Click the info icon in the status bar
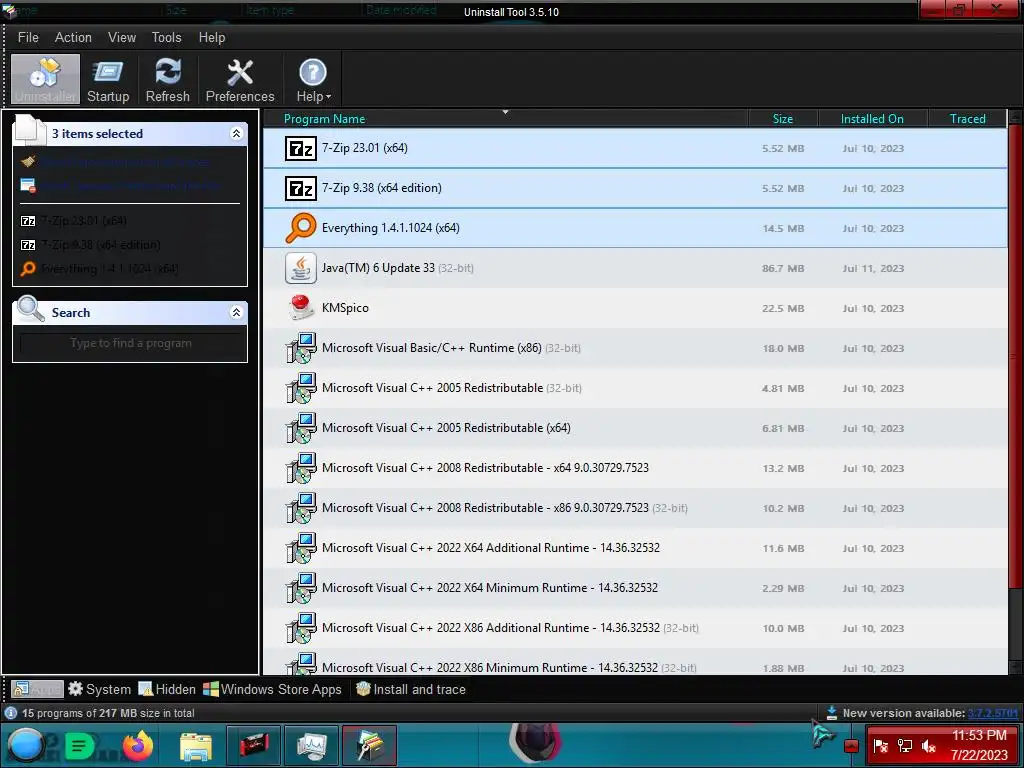 click(11, 713)
